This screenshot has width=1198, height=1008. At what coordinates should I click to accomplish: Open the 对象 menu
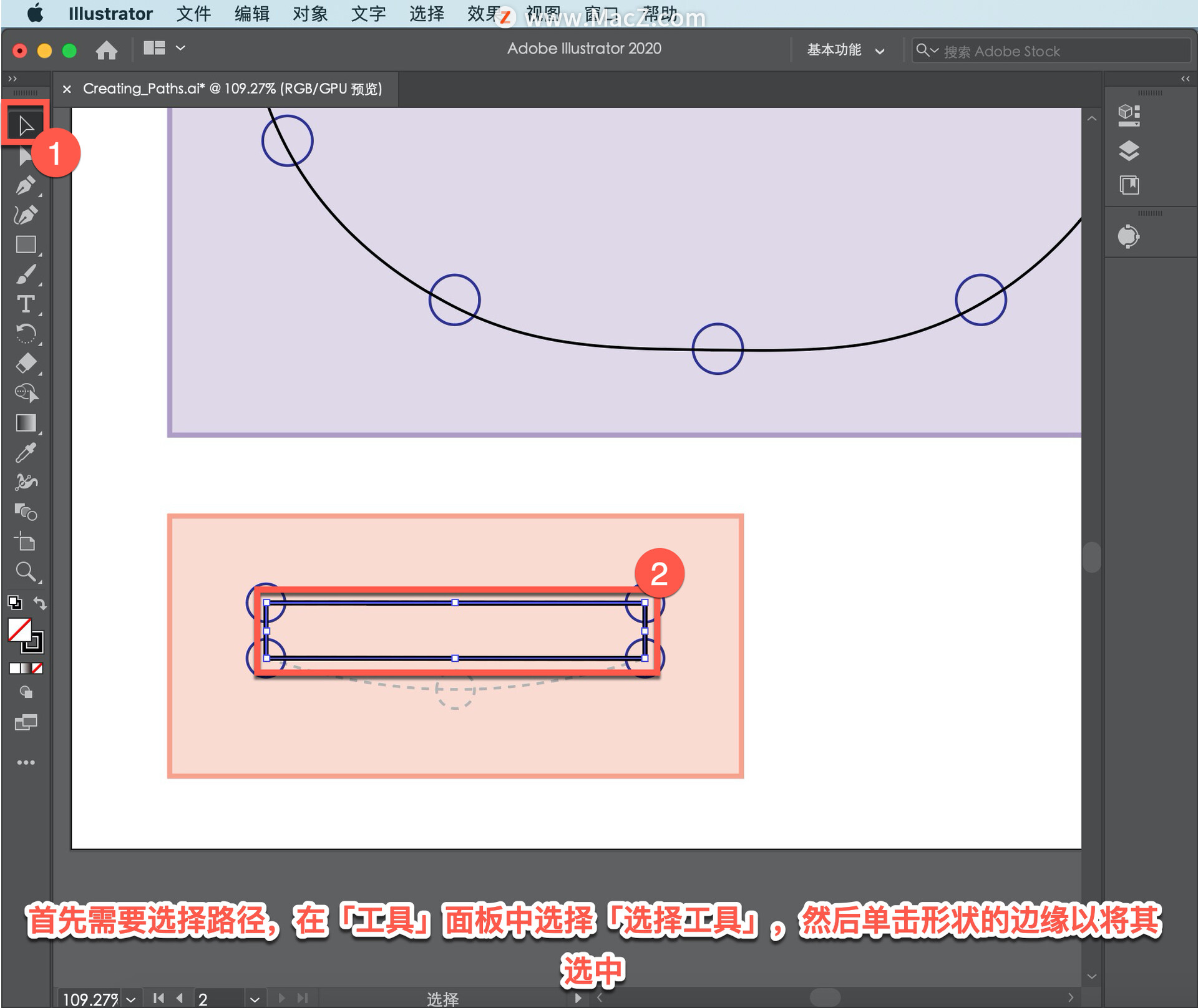coord(310,14)
